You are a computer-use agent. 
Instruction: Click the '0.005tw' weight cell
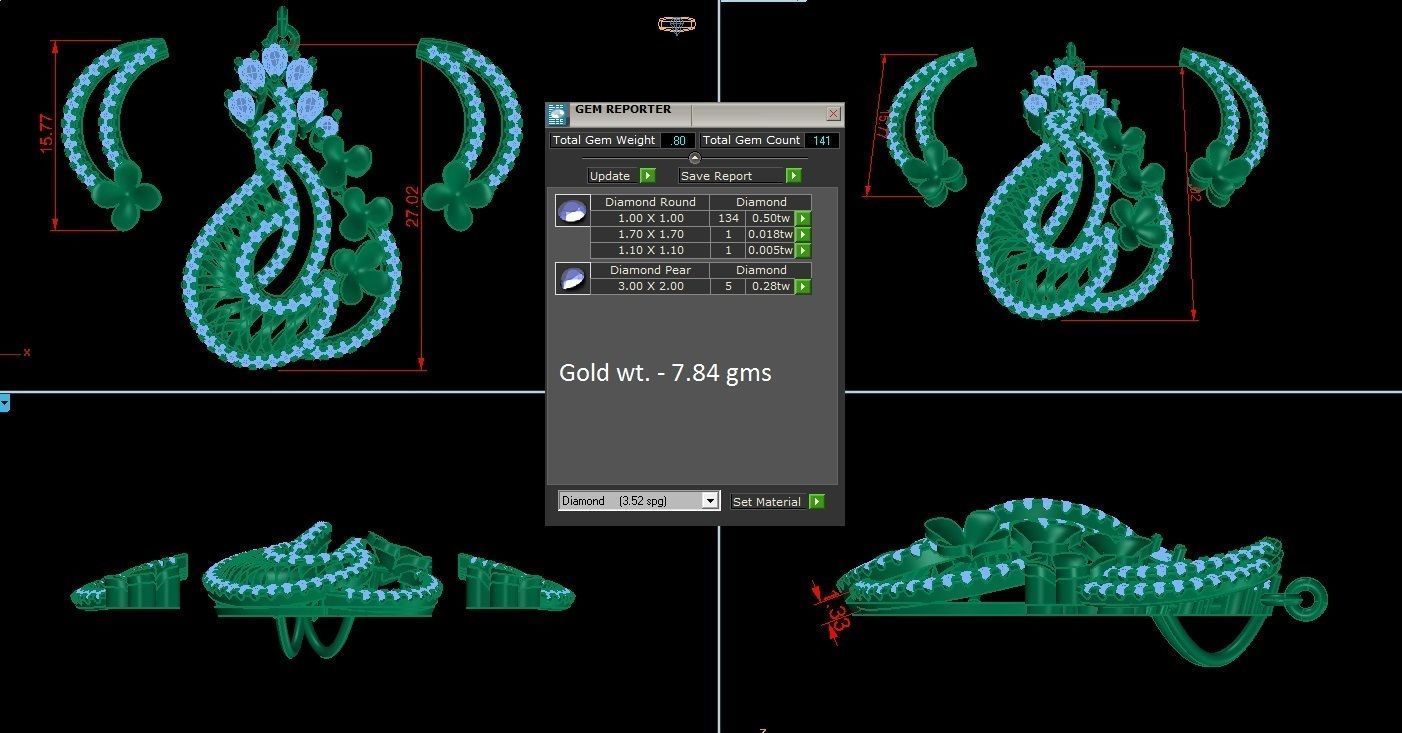point(771,250)
